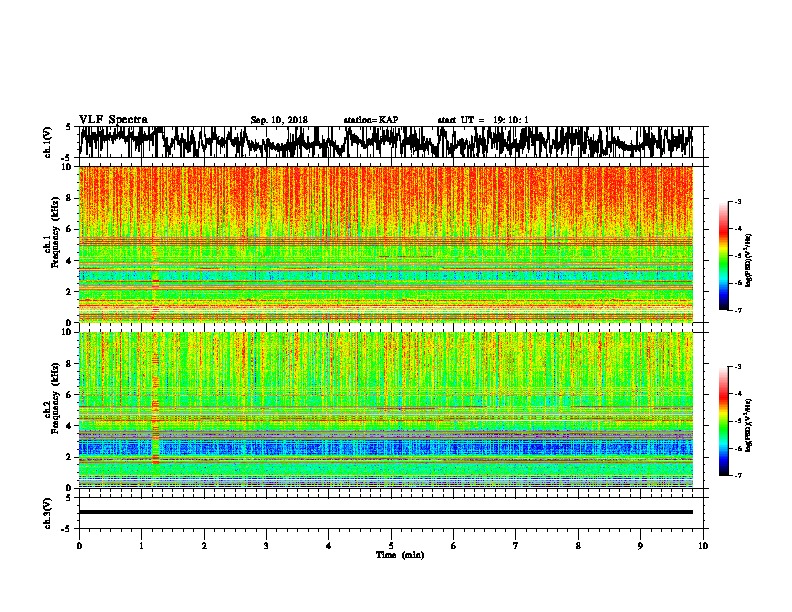This screenshot has width=792, height=612.
Task: Click the "4" kHz tick on the ch.2 frequency axis
Action: 69,426
